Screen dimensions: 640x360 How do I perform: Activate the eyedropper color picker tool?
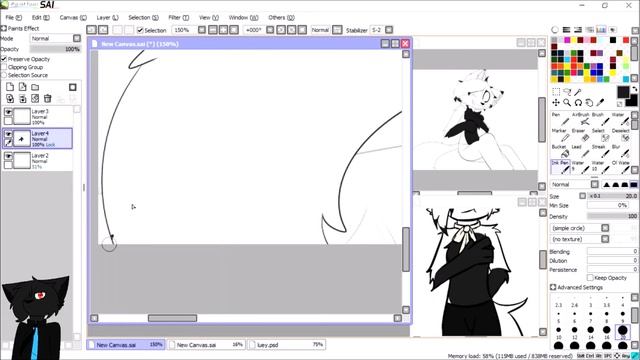tap(600, 102)
